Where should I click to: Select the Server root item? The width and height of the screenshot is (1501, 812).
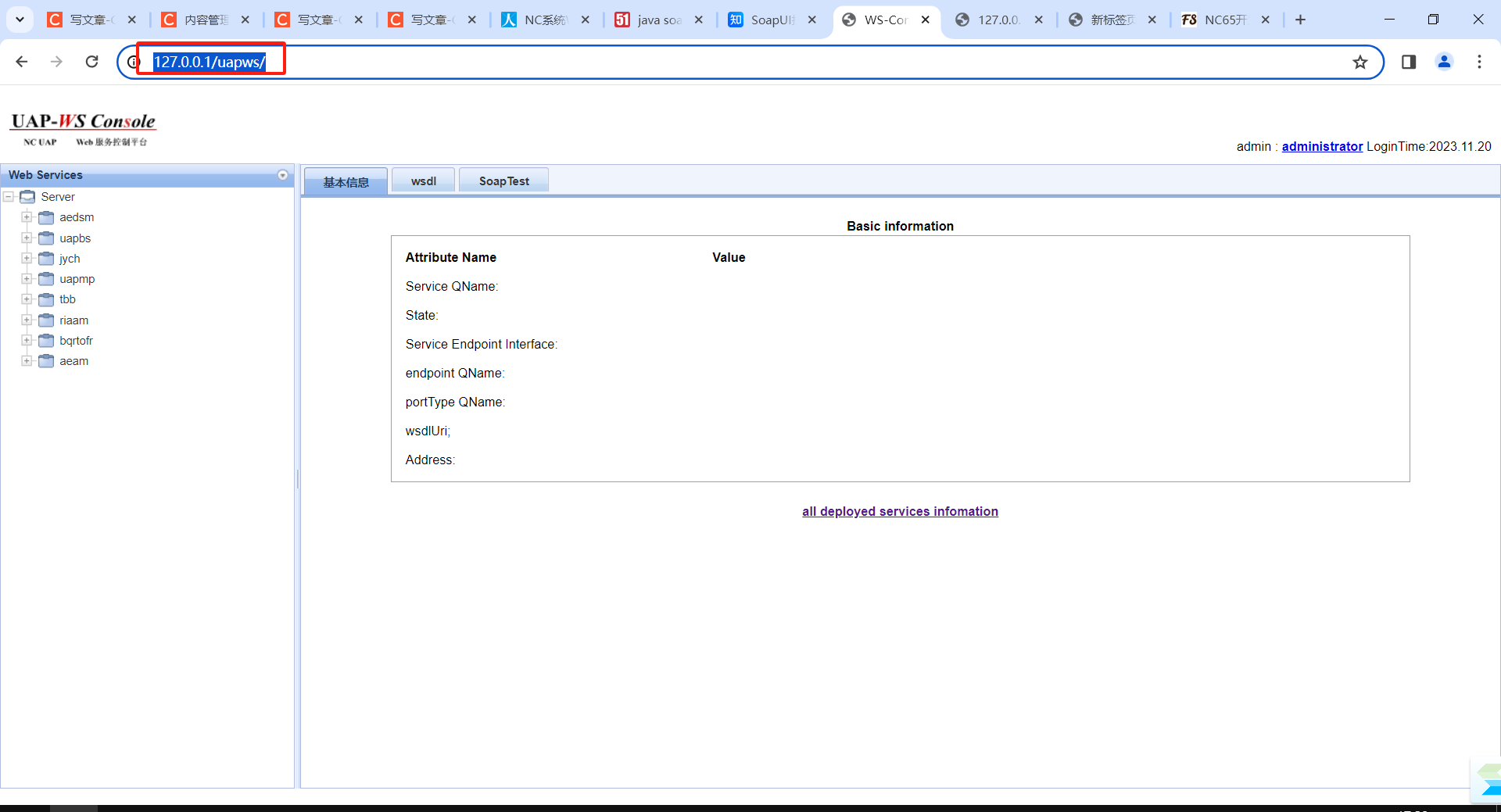pos(58,197)
